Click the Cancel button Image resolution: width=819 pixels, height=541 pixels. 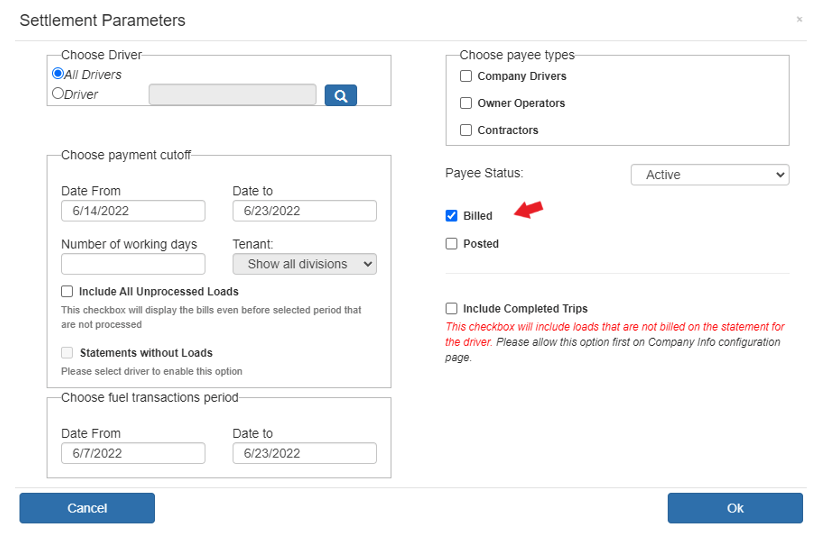click(87, 508)
